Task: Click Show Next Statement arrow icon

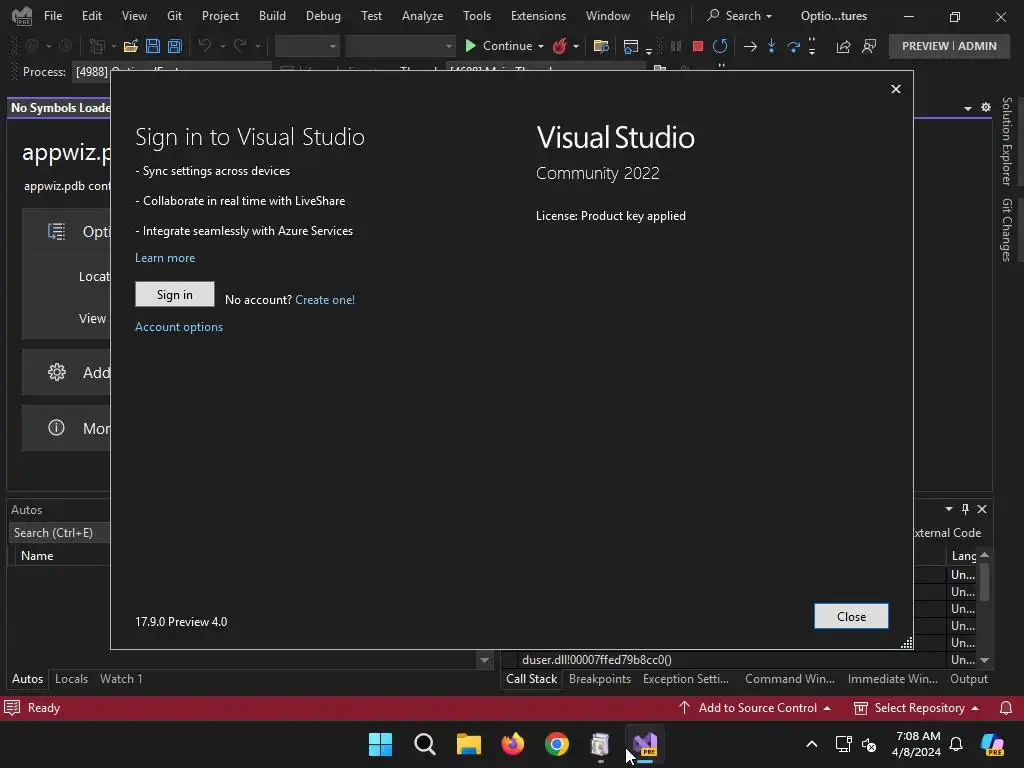Action: [x=750, y=46]
